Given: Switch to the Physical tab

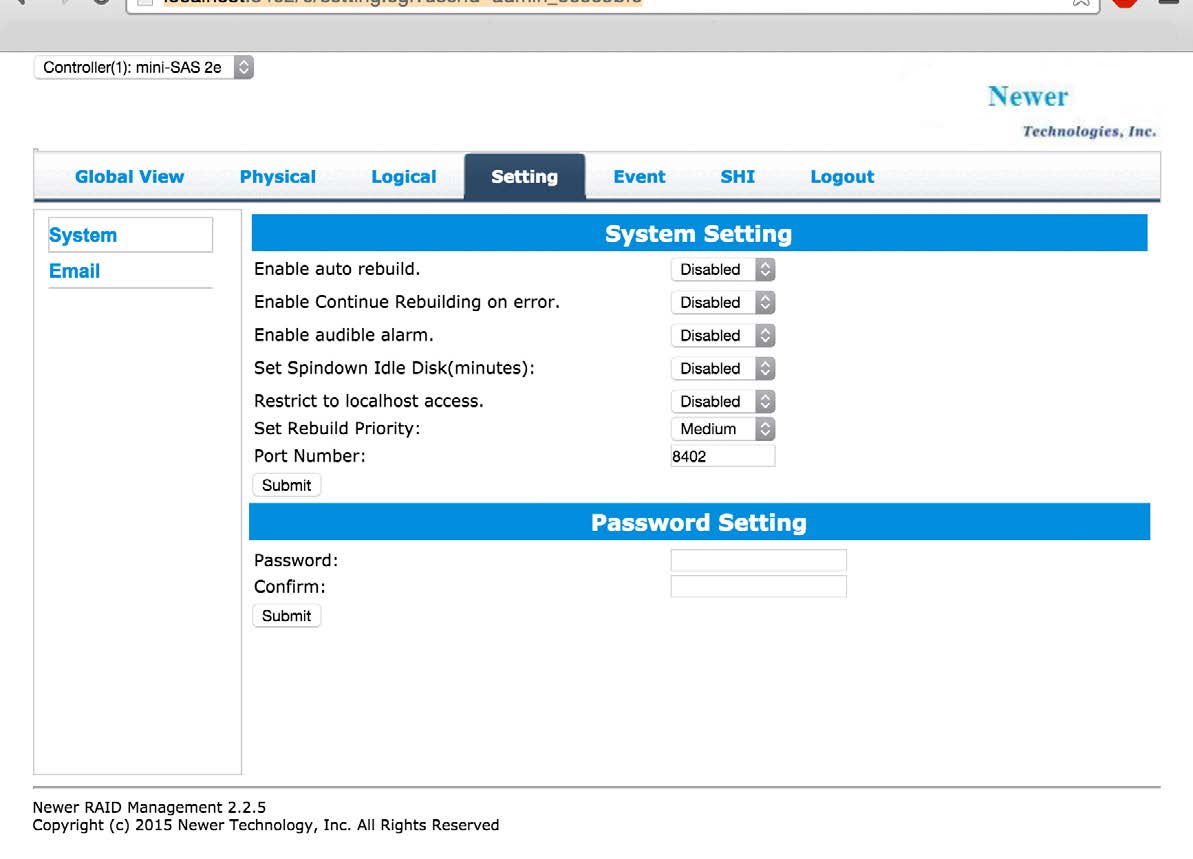Looking at the screenshot, I should [x=277, y=177].
